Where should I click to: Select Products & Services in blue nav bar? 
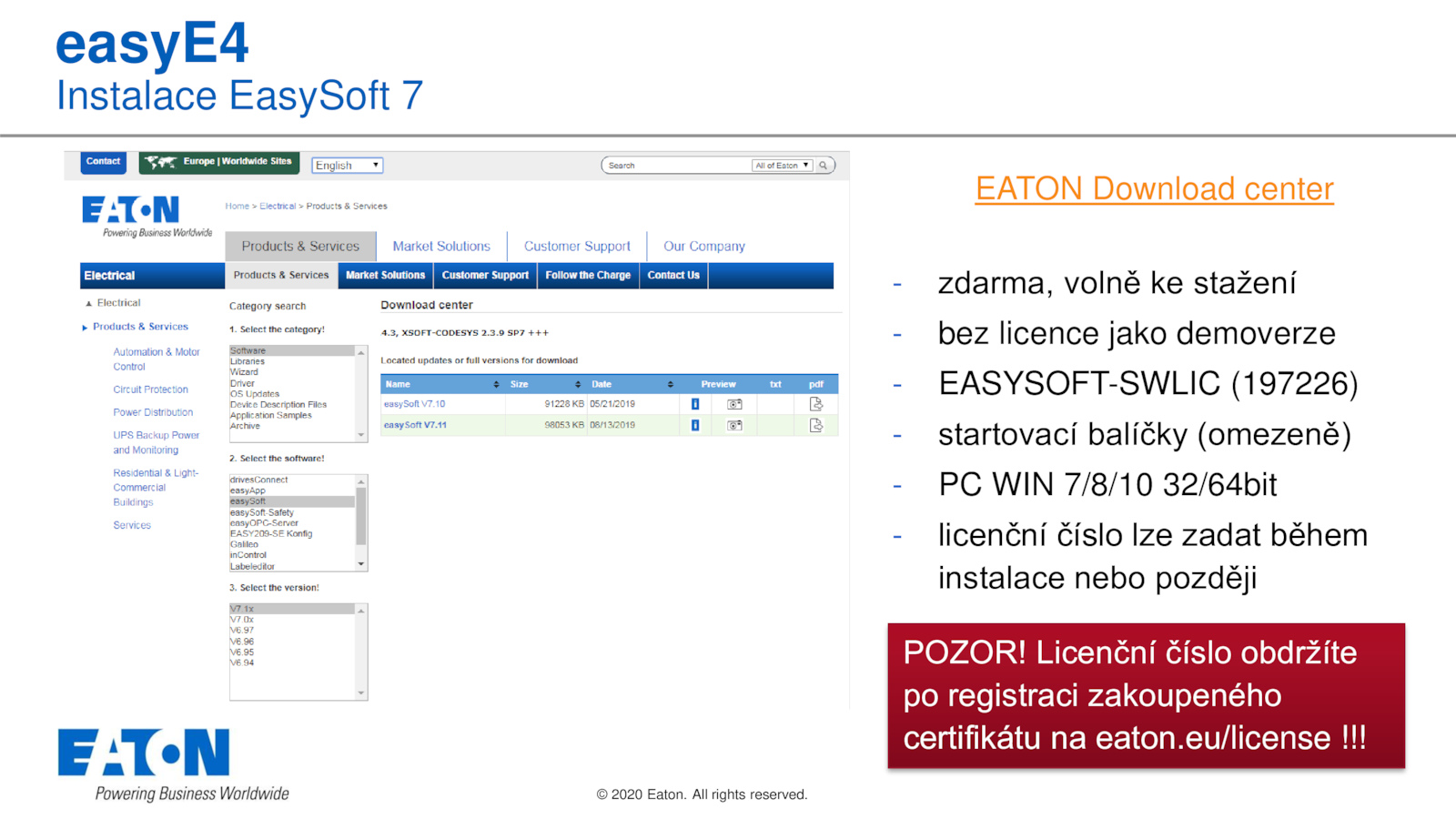281,276
